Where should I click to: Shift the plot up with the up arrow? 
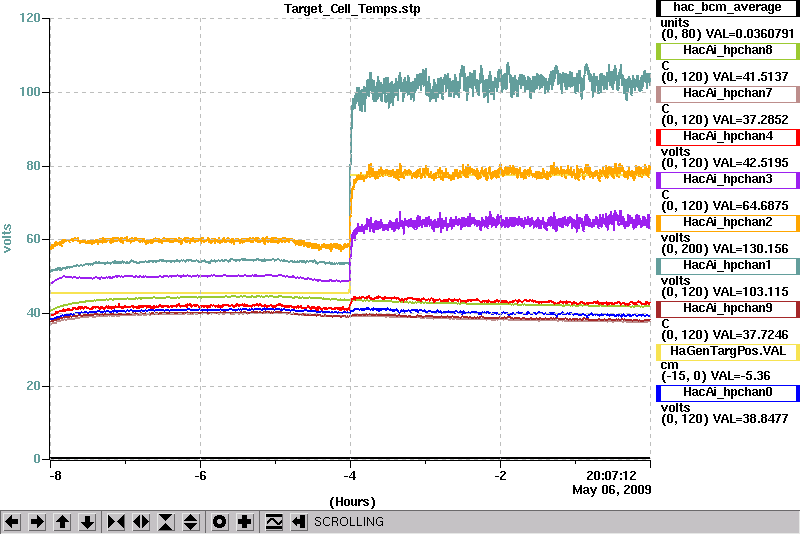point(62,522)
